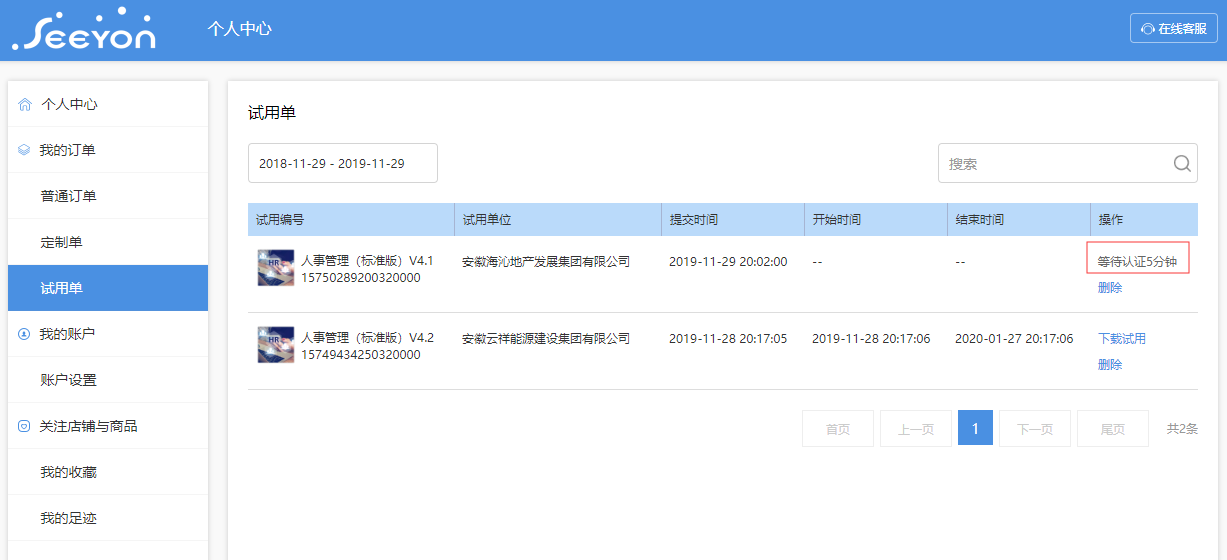Click the magnifier search icon

coord(1182,164)
